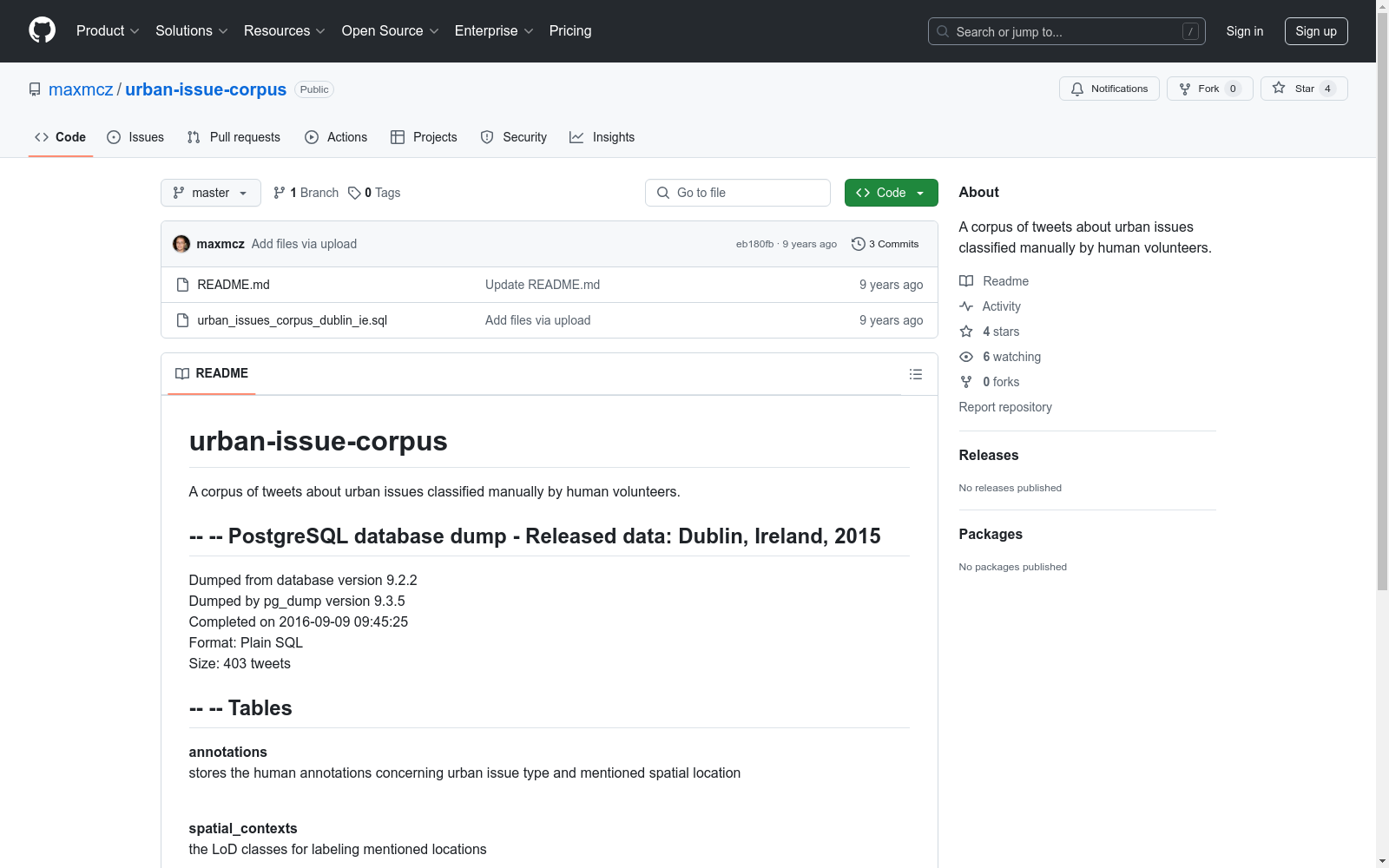Open the Projects tab
Viewport: 1389px width, 868px height.
424,137
